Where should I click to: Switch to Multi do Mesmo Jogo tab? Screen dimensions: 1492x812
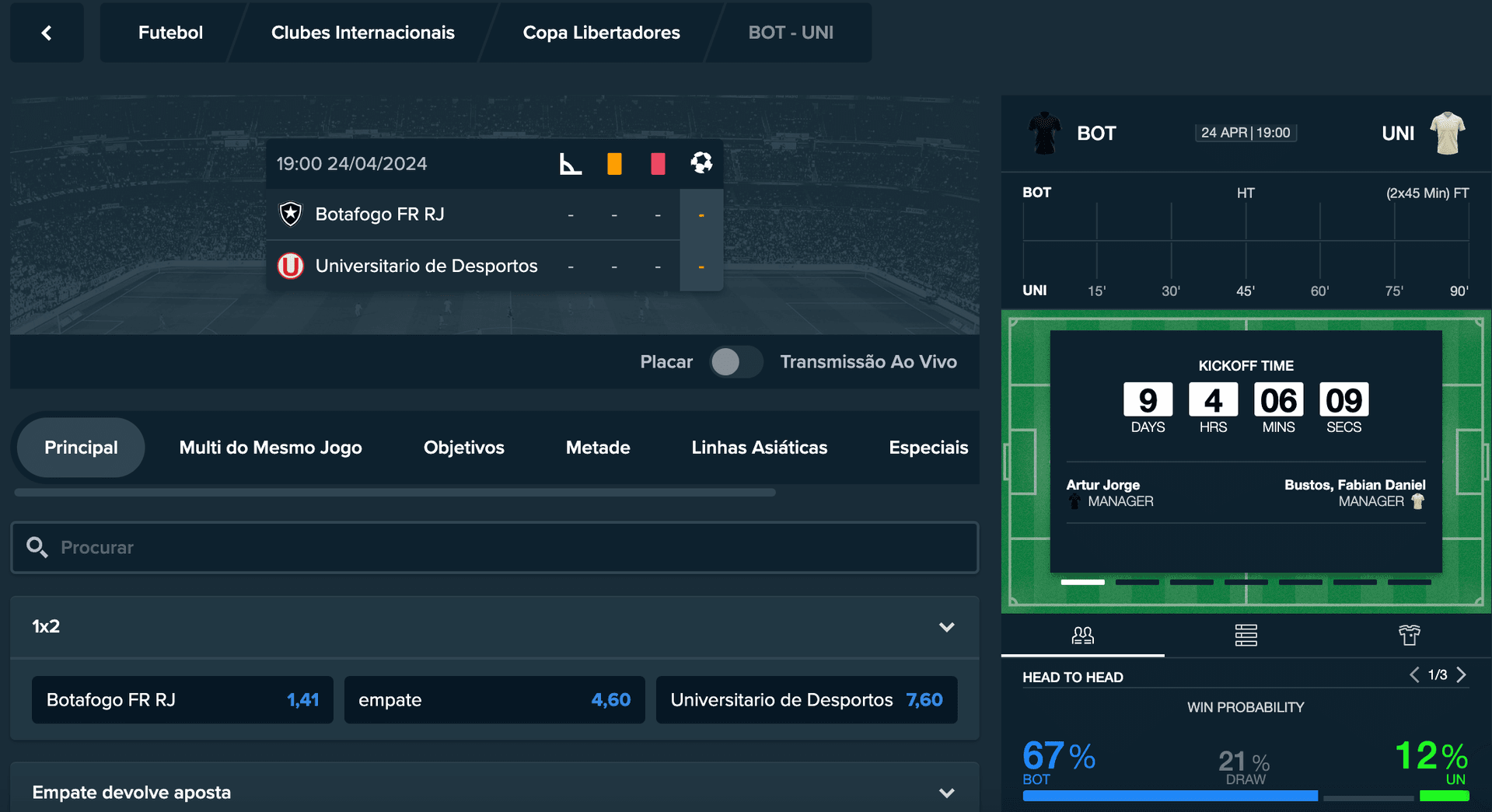coord(271,448)
